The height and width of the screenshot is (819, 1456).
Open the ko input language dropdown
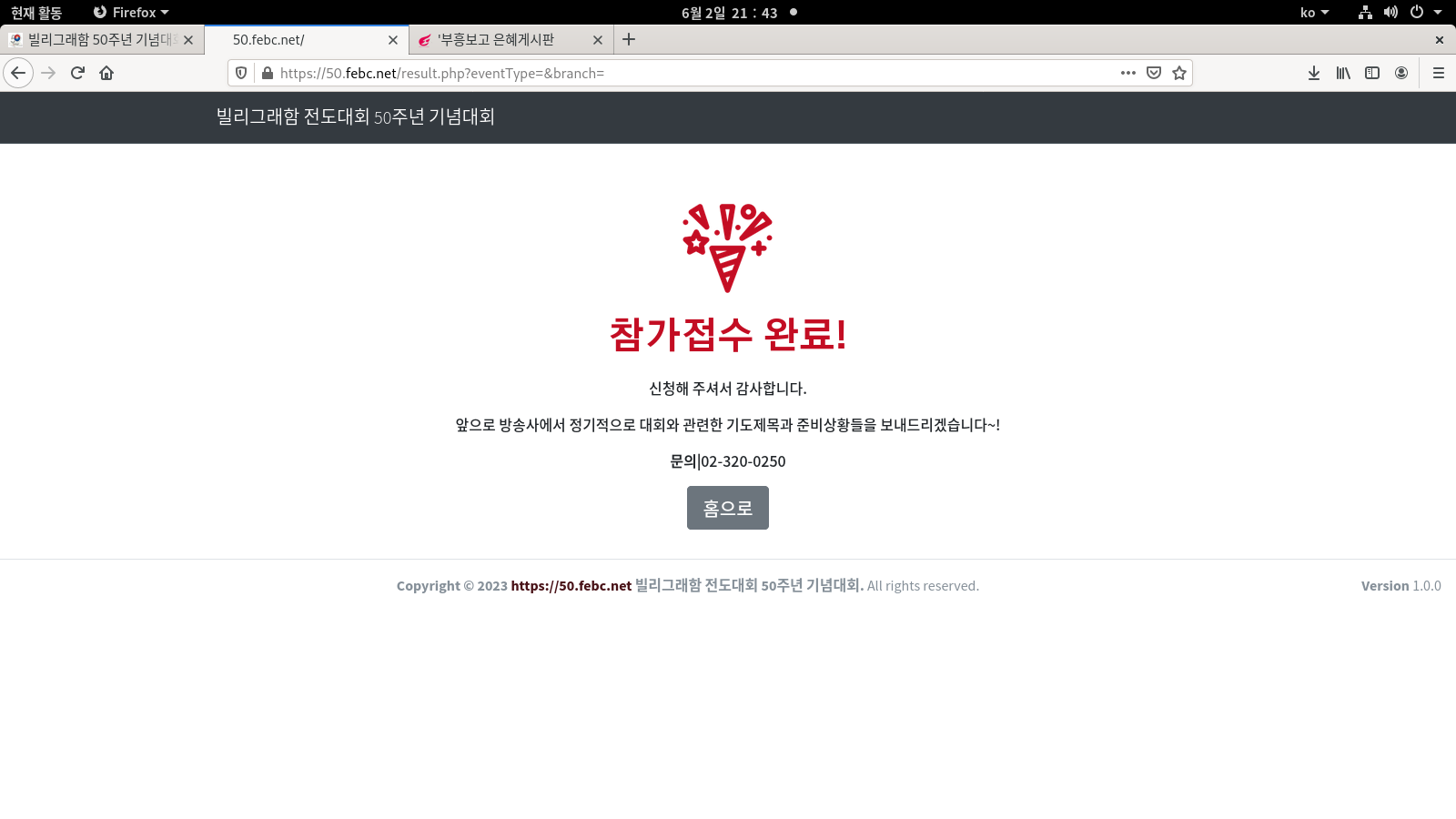point(1314,13)
